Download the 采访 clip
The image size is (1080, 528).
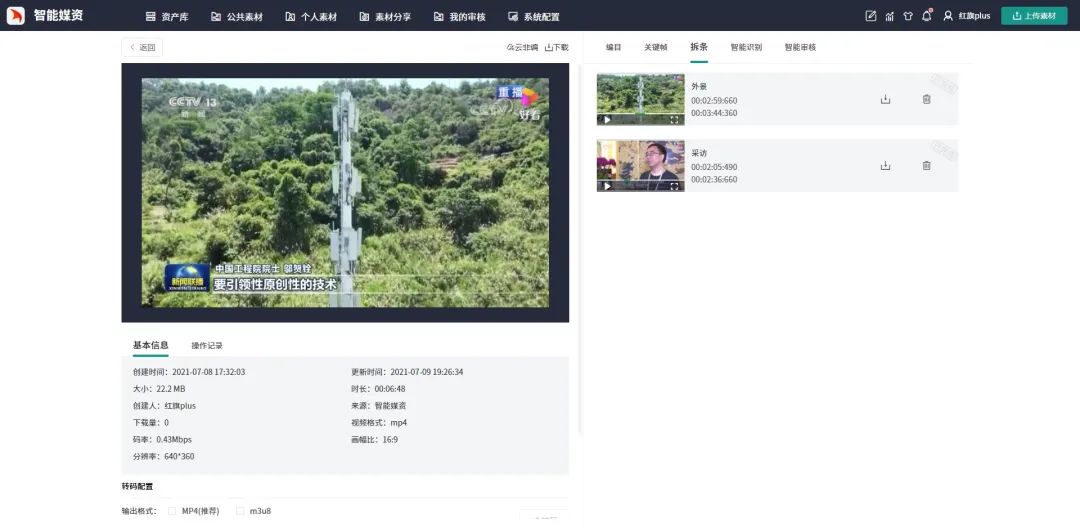point(885,166)
